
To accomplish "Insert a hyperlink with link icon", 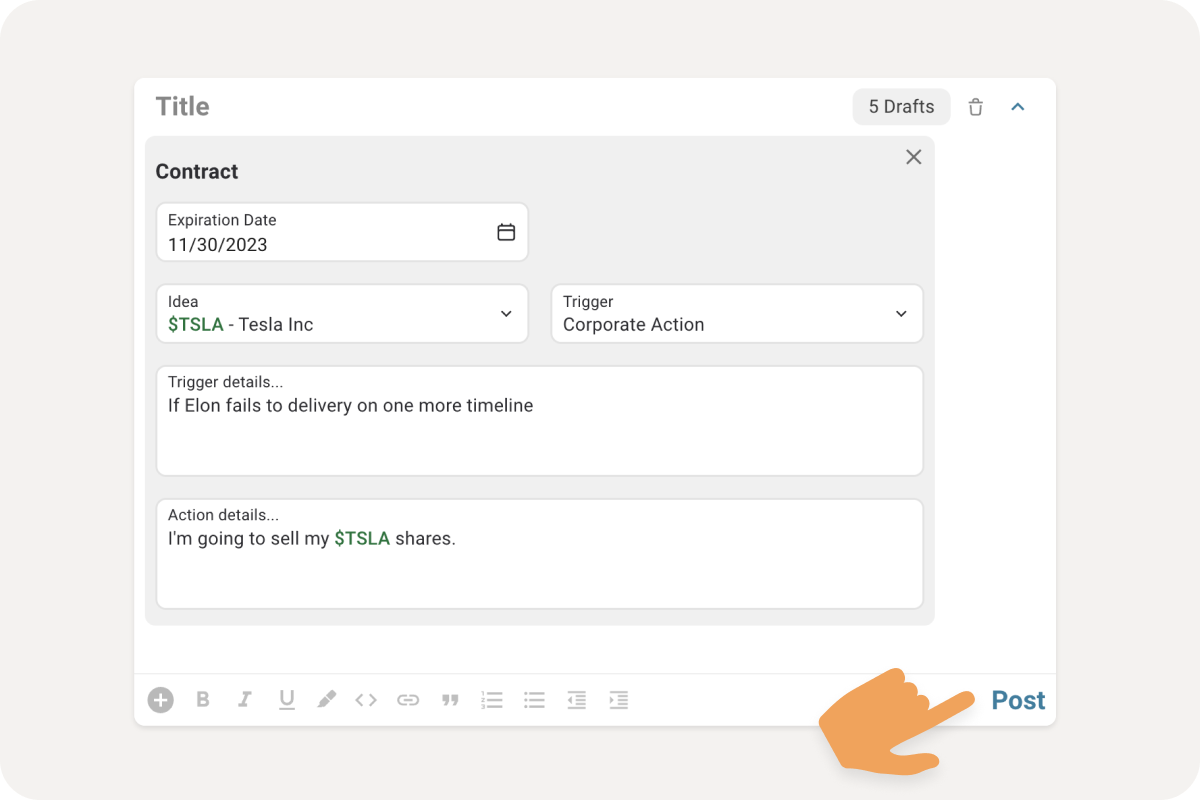I will point(408,700).
